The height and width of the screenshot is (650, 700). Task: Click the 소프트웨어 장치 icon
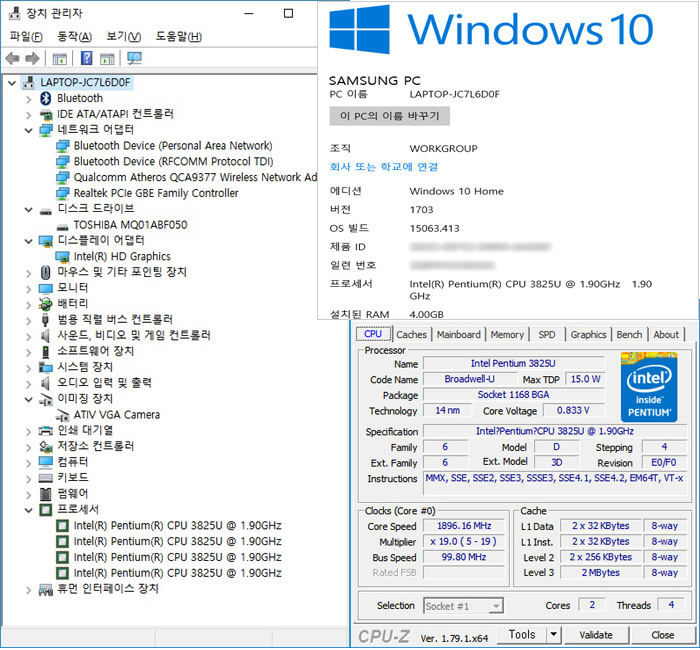coord(45,351)
